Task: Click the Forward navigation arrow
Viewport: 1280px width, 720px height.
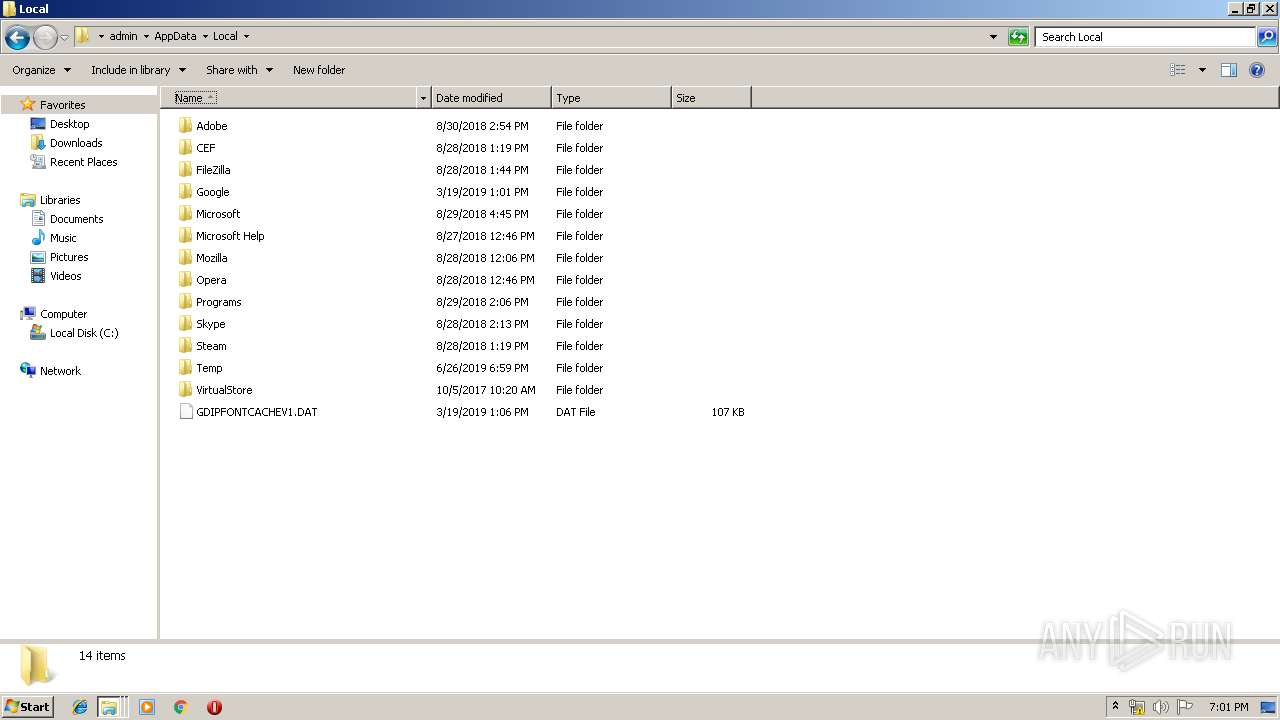Action: (x=45, y=38)
